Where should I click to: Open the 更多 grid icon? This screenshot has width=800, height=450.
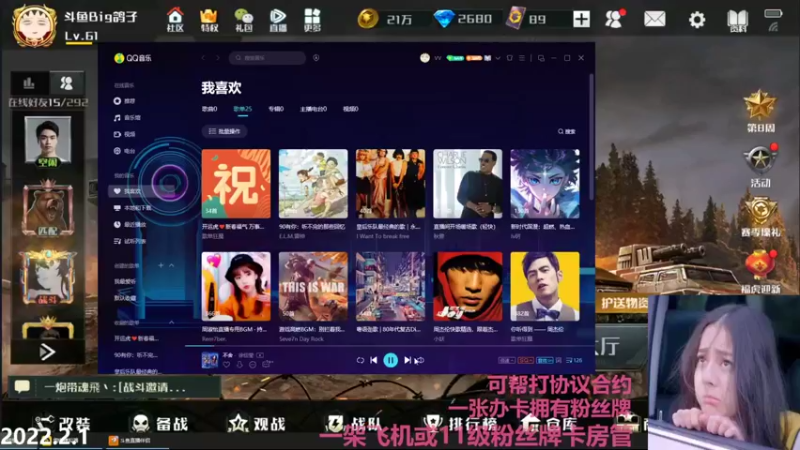[x=312, y=20]
